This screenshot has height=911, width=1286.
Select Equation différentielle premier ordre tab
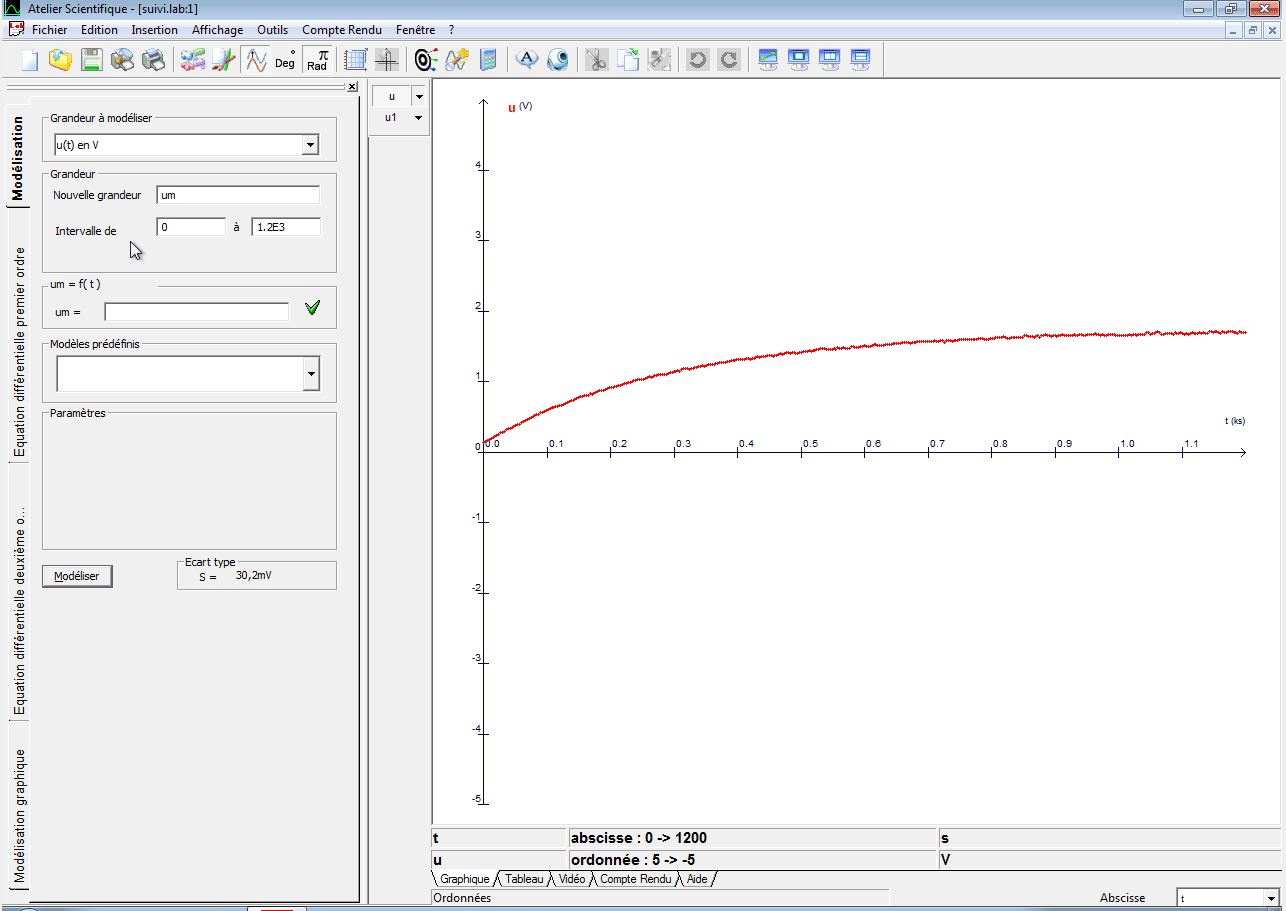tap(18, 352)
